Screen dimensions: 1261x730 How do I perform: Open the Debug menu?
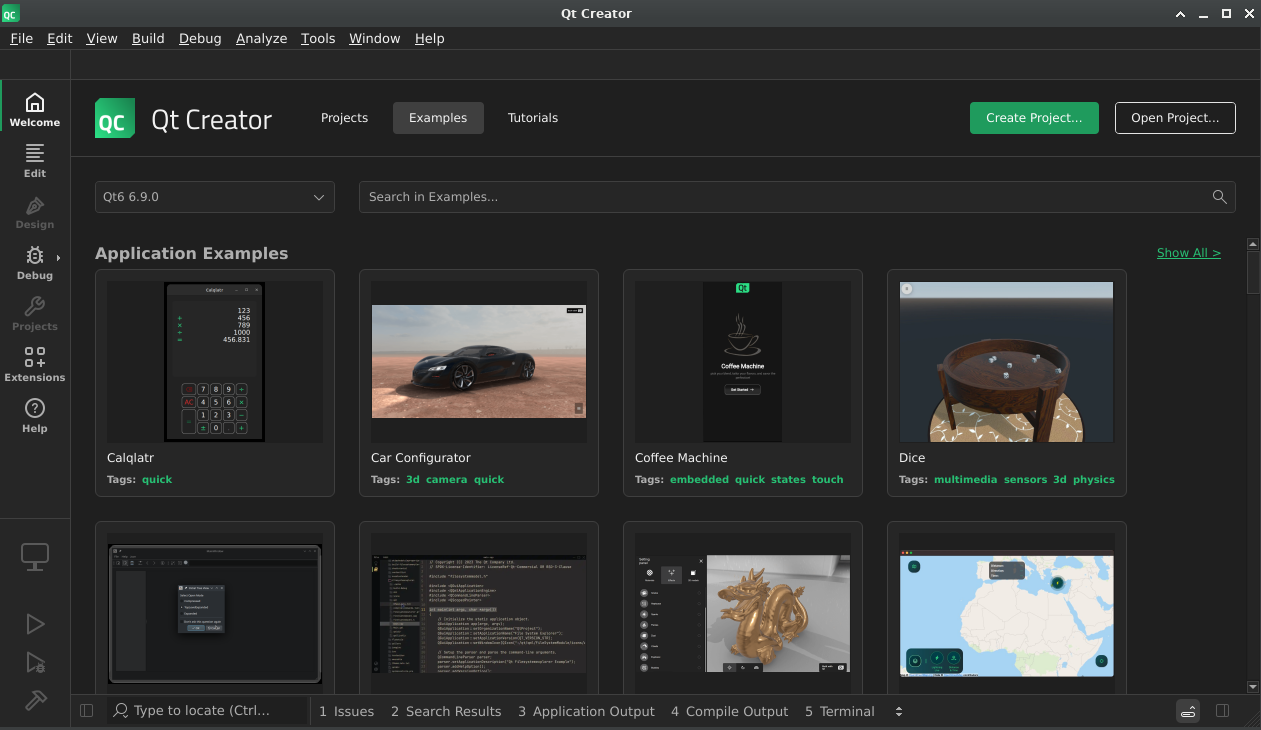coord(200,38)
